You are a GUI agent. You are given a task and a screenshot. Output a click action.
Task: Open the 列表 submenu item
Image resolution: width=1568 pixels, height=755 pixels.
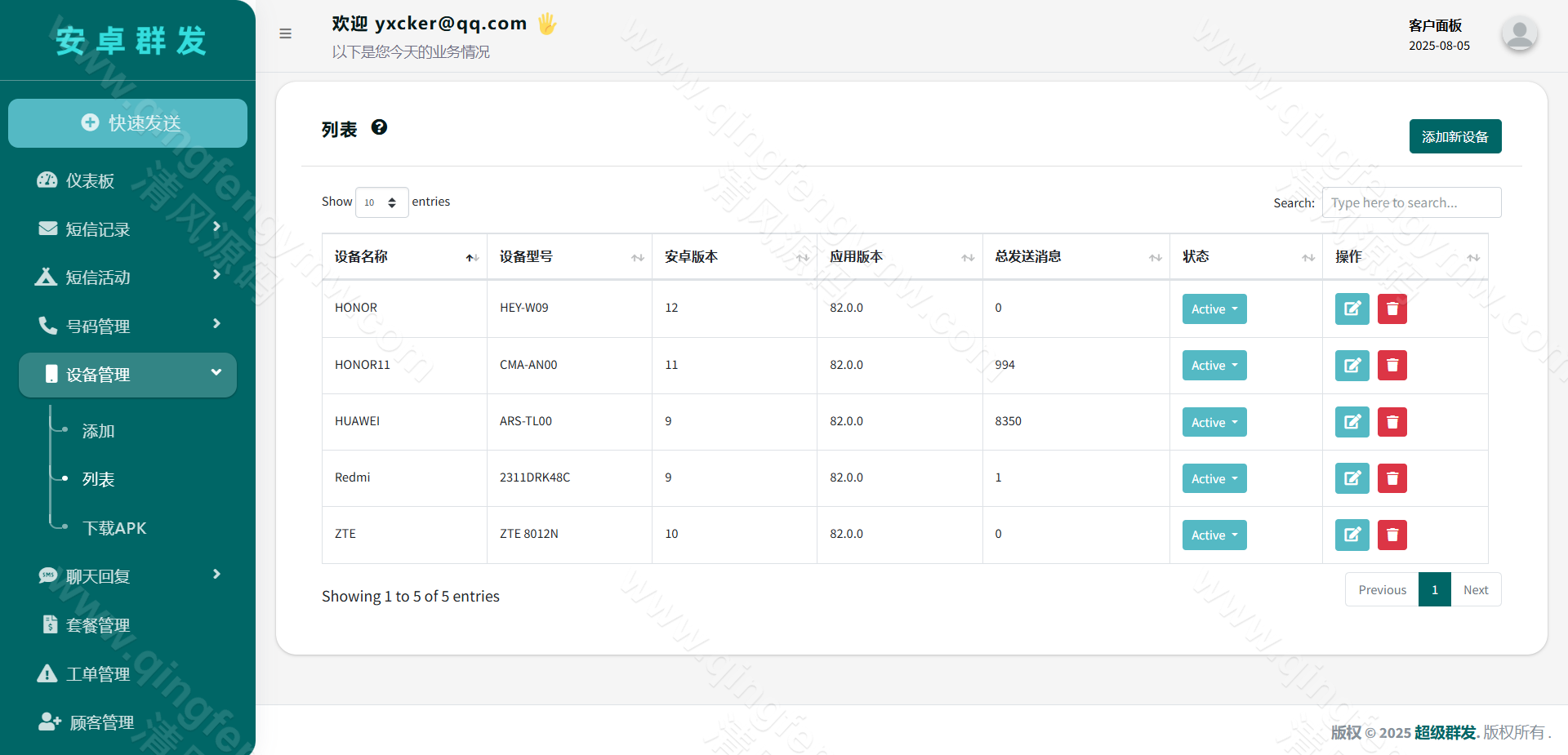pyautogui.click(x=98, y=479)
